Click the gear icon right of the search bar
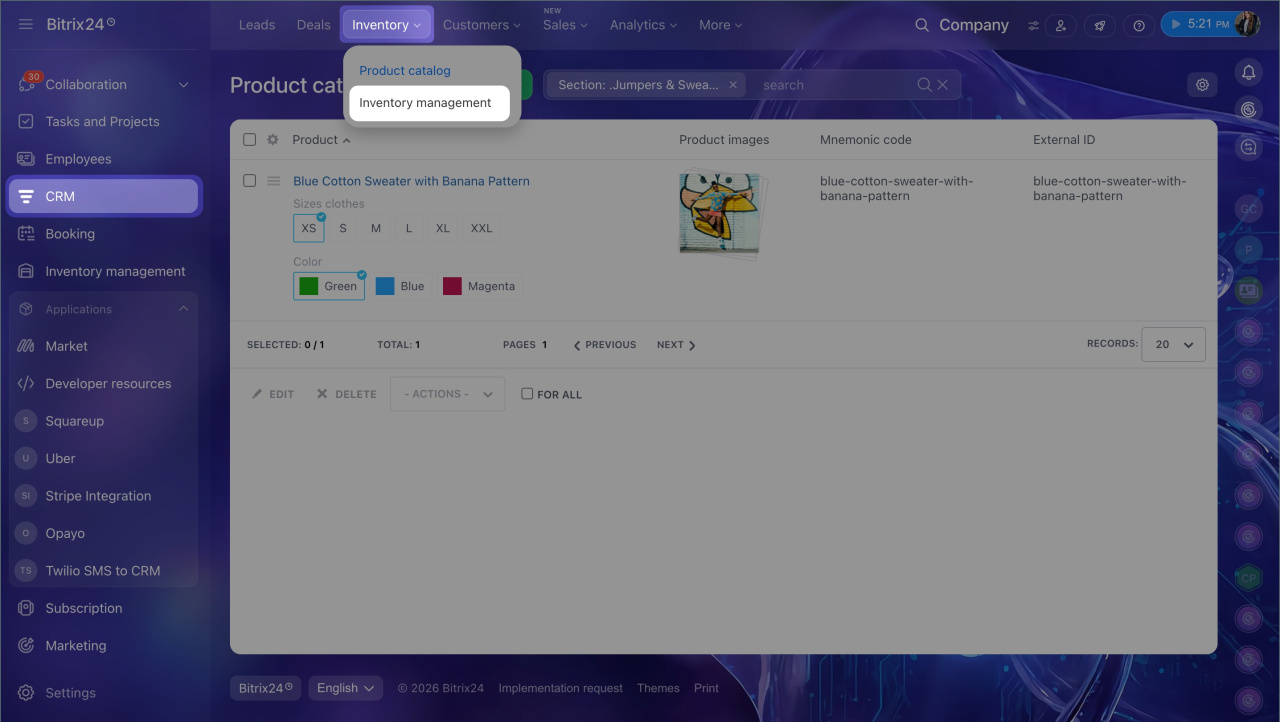Screen dimensions: 1280x722 point(1203,85)
